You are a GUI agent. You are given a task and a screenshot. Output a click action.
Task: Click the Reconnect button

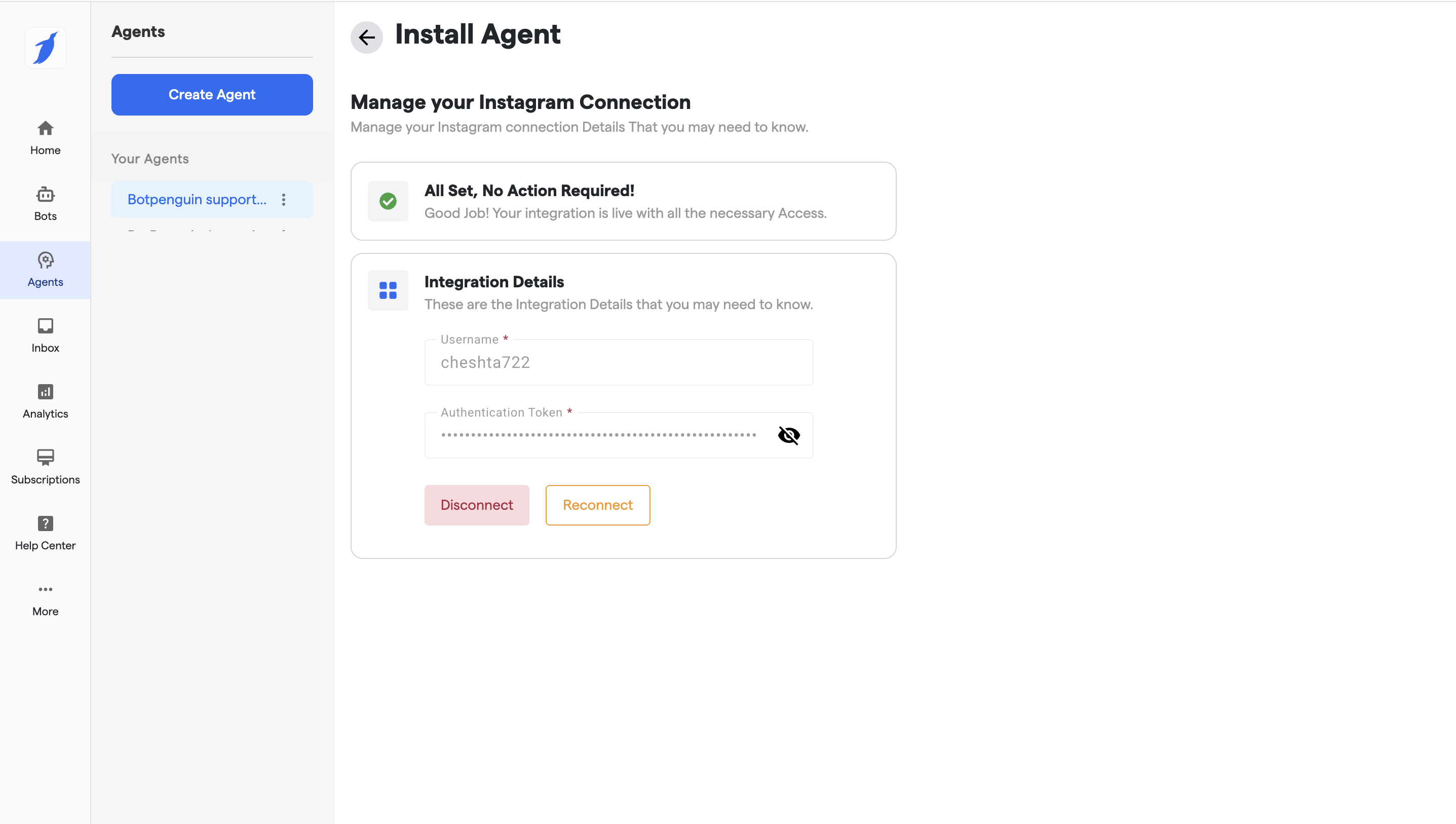tap(597, 505)
